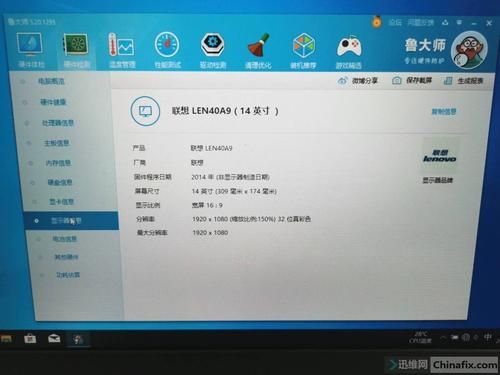Select 处理器信息 in sidebar
This screenshot has height=375, width=500.
tap(57, 123)
